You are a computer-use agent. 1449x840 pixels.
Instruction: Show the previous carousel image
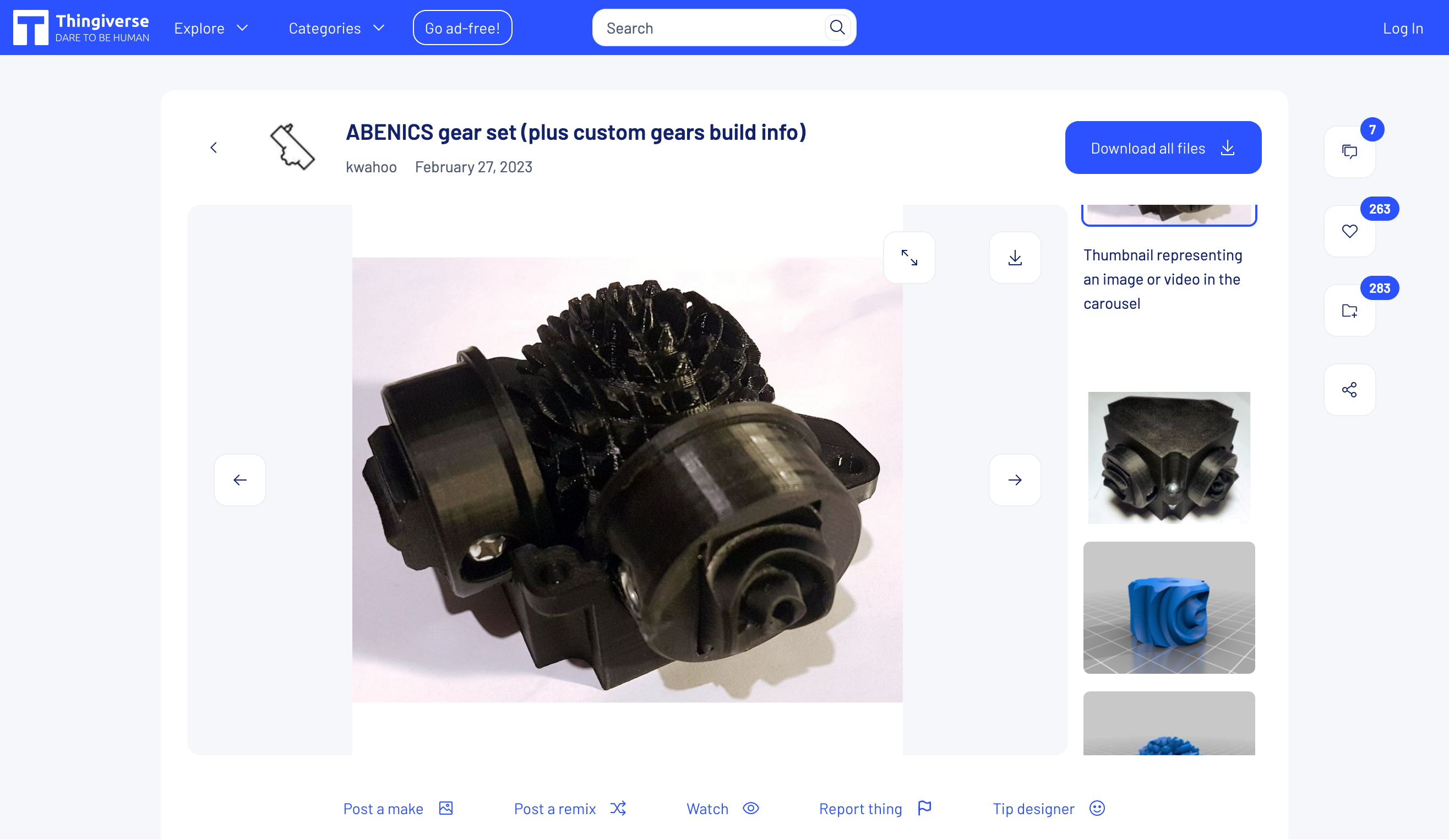point(240,480)
